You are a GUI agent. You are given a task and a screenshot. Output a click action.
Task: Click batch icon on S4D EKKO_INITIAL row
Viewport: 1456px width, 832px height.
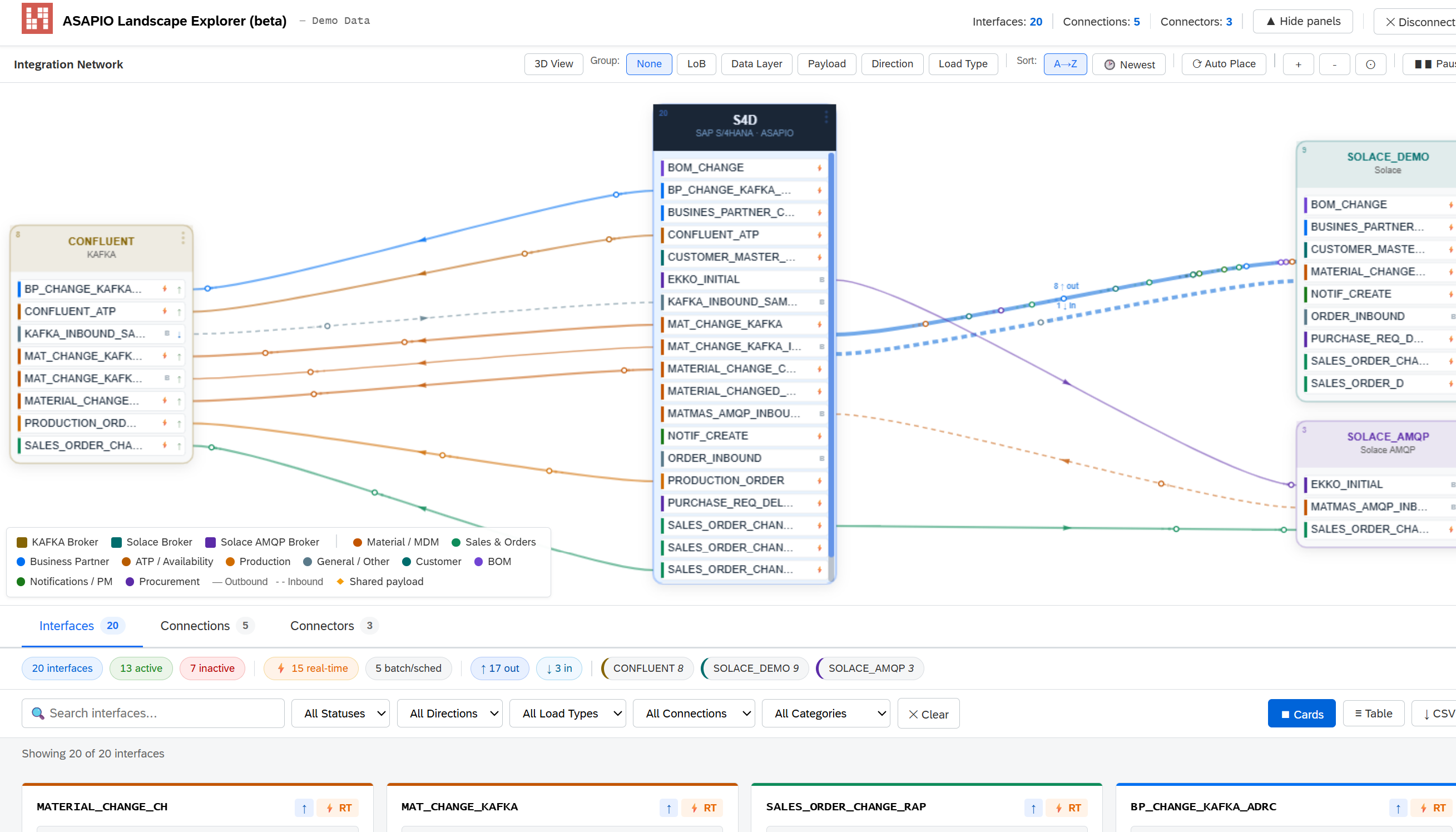[822, 279]
